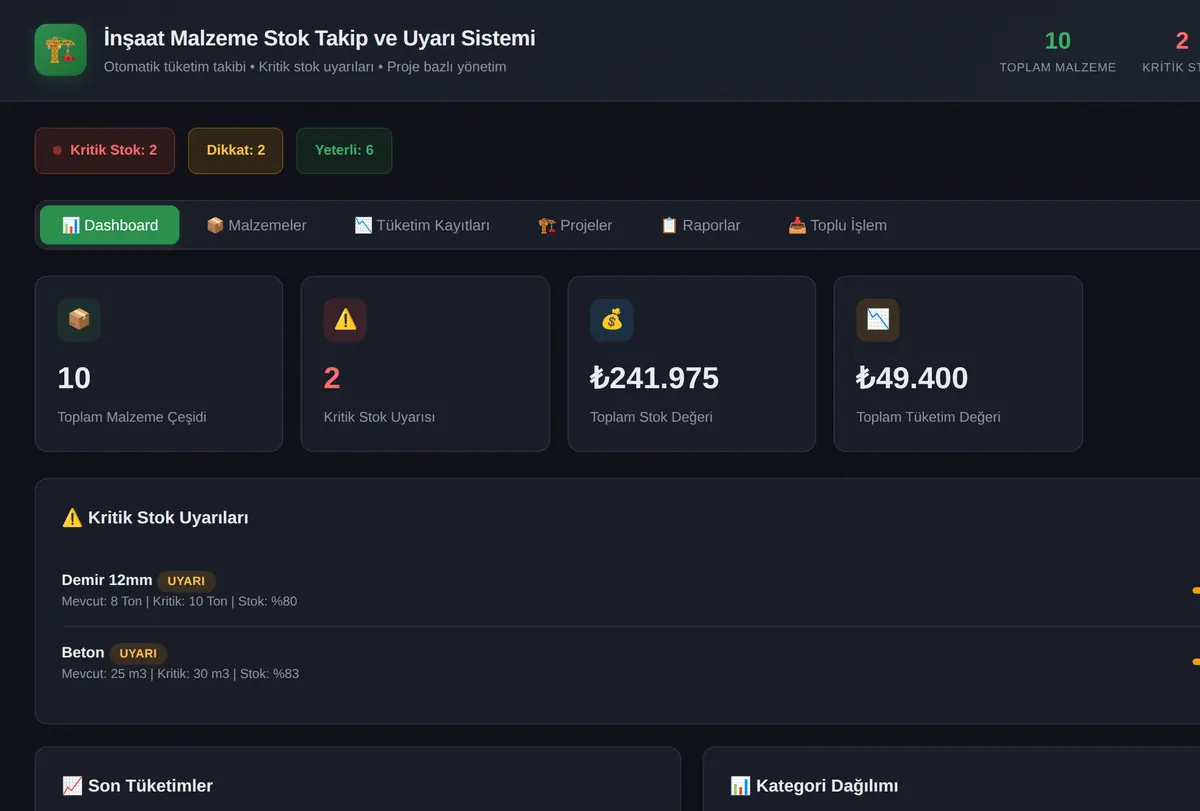Viewport: 1200px width, 811px height.
Task: Click the warning icon on Kritik Stok Uyarısı card
Action: [345, 320]
